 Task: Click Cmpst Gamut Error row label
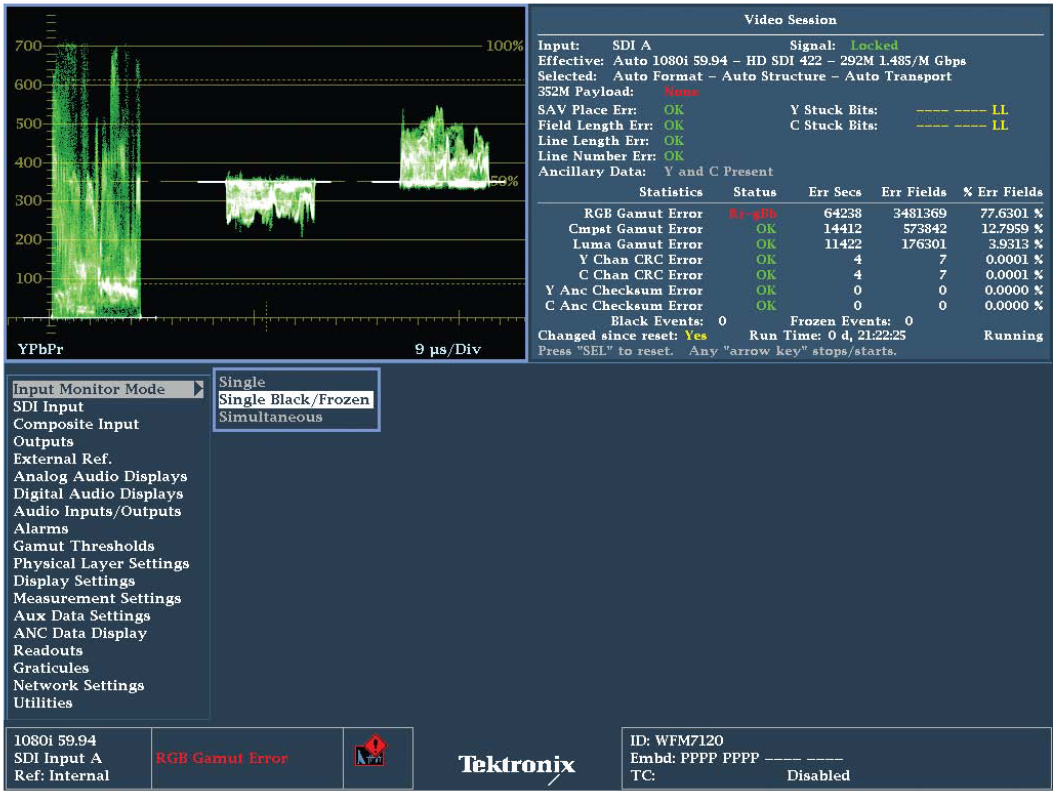pos(636,229)
